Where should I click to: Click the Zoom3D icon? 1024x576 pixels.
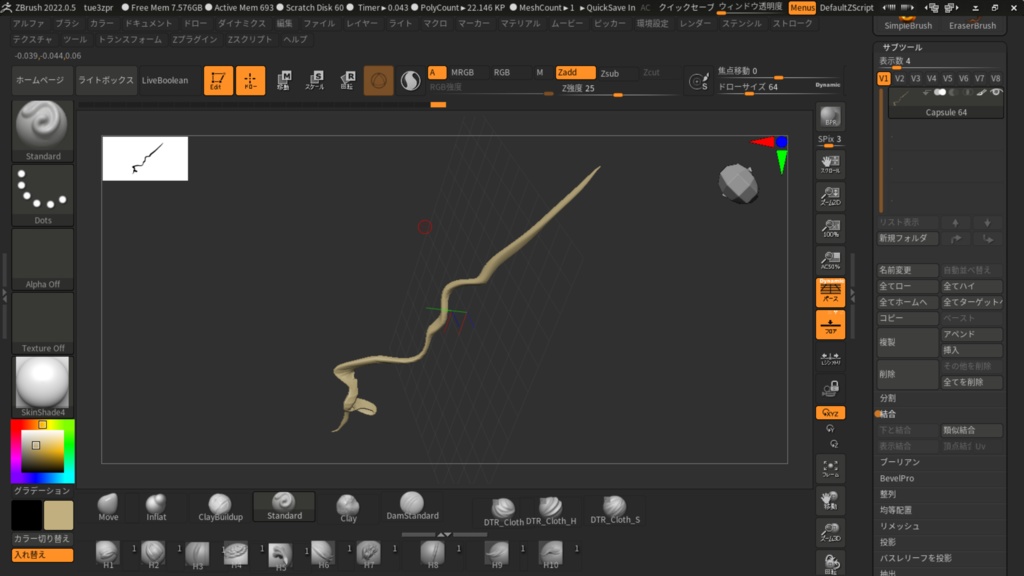point(830,532)
